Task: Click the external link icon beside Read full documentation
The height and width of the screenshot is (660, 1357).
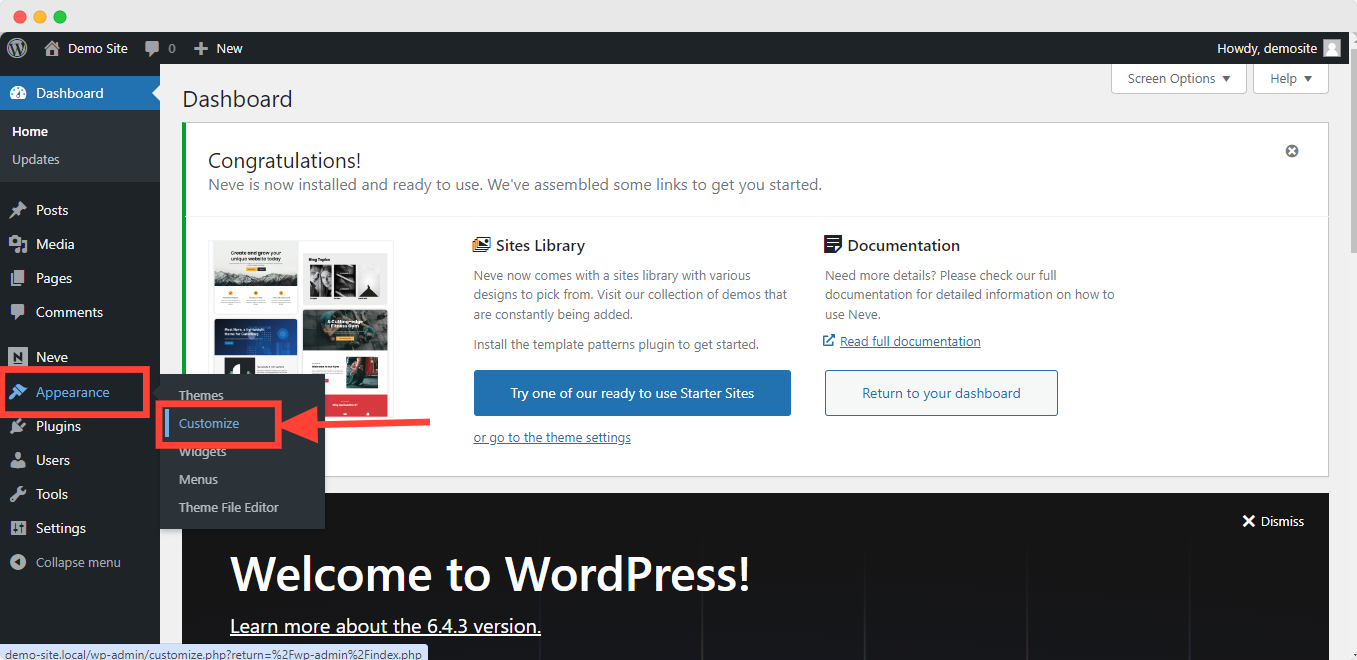Action: point(829,341)
